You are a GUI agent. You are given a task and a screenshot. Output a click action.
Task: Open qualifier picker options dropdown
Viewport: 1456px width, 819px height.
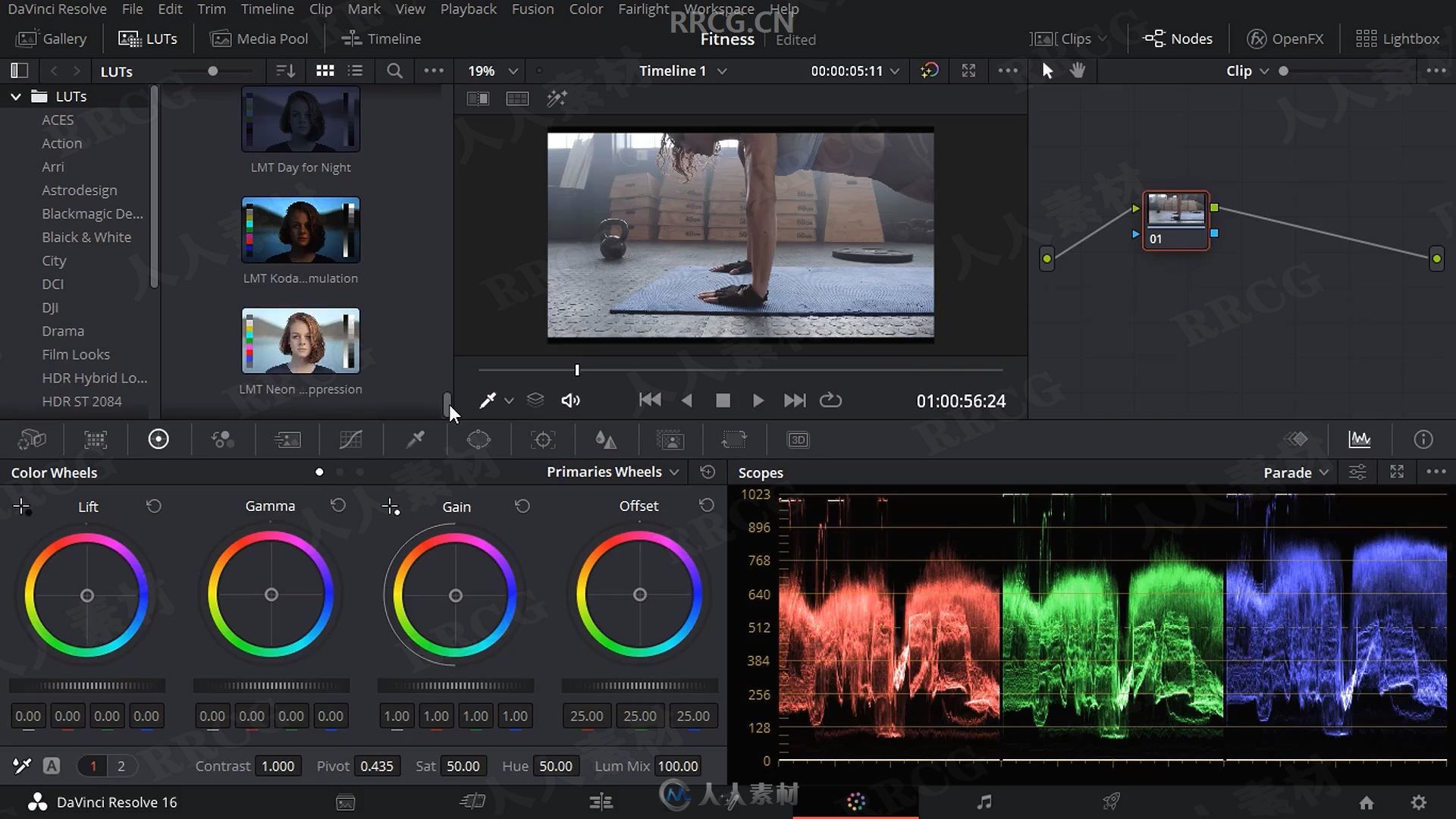pos(509,400)
